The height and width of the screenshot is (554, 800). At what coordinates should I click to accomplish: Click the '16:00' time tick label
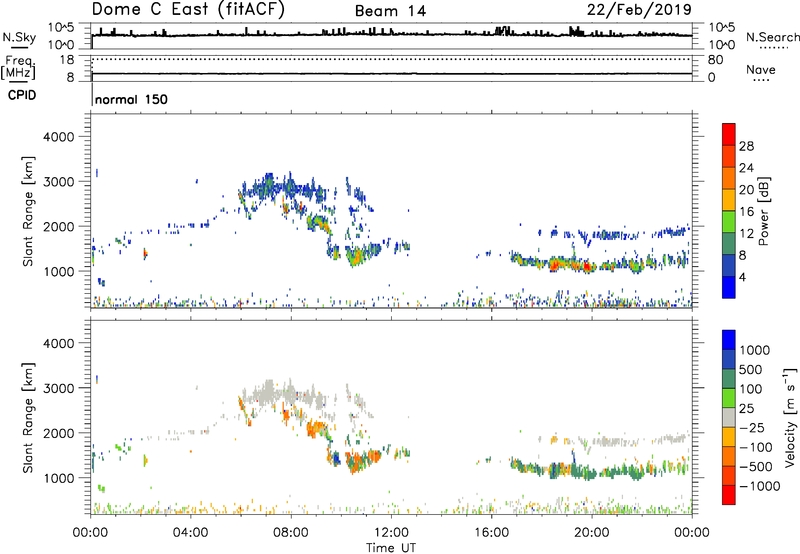pos(491,533)
